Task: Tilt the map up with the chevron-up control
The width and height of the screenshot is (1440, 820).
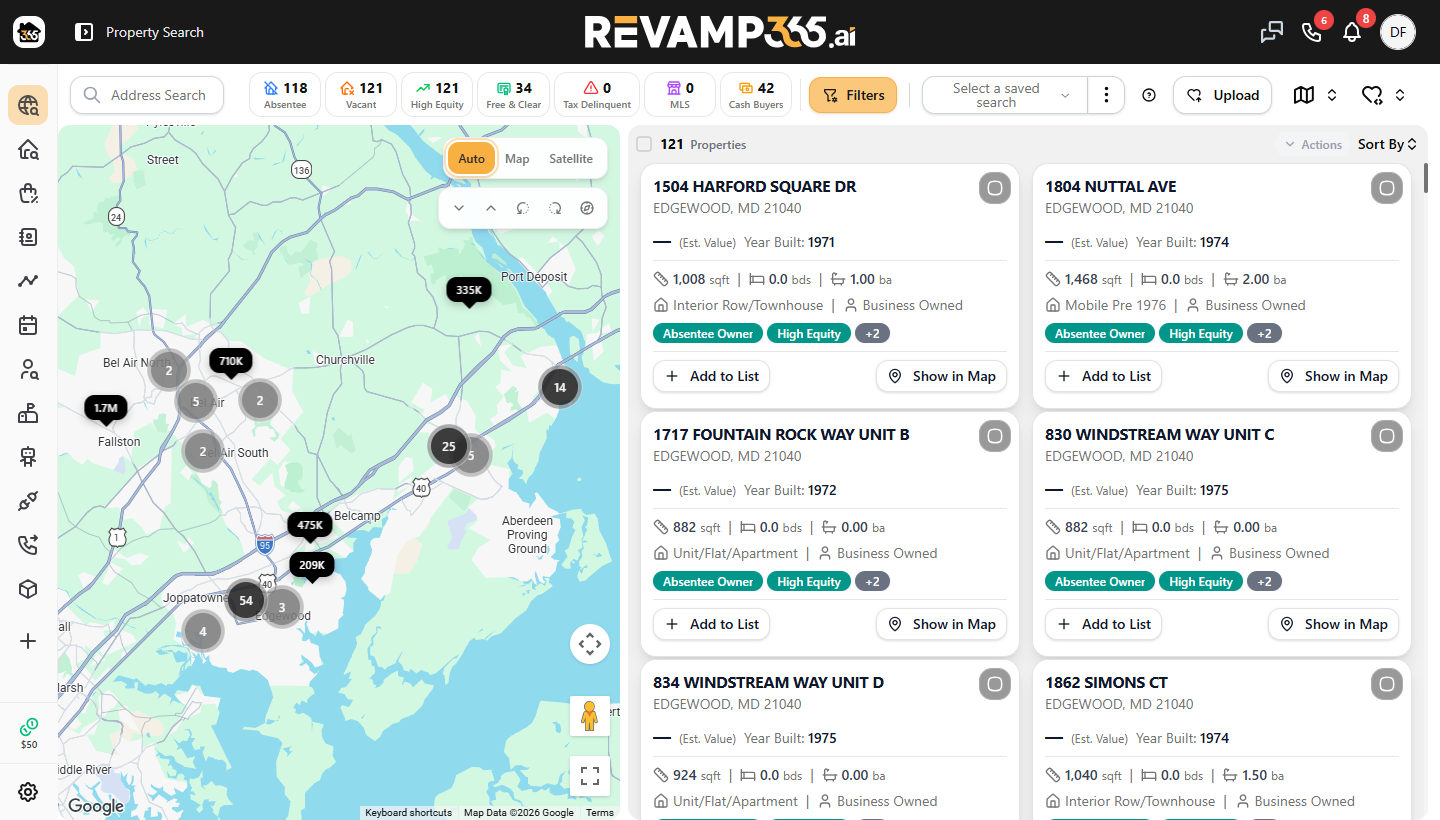Action: (x=491, y=208)
